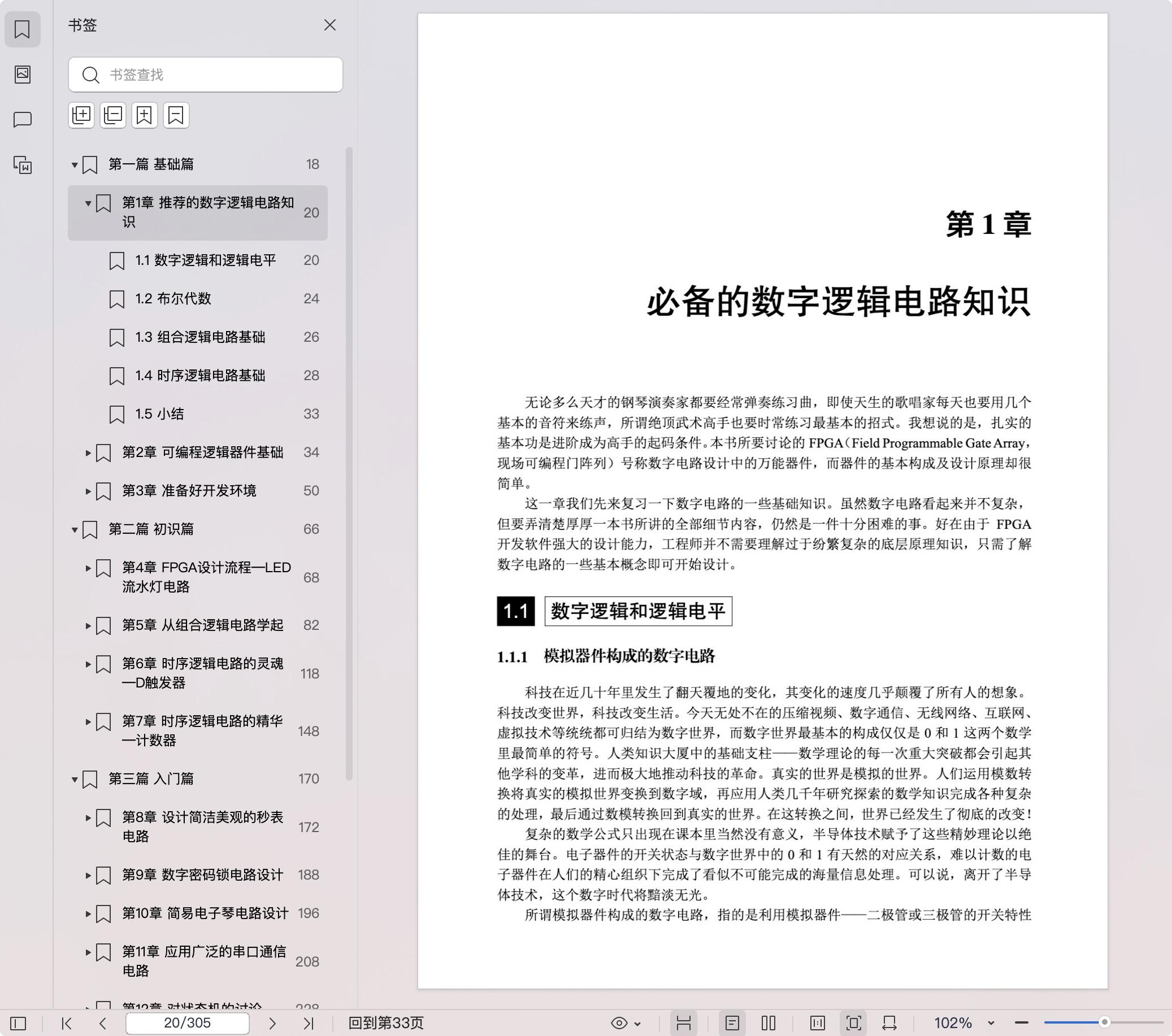Switch to the bookmarks sidebar tab

23,30
